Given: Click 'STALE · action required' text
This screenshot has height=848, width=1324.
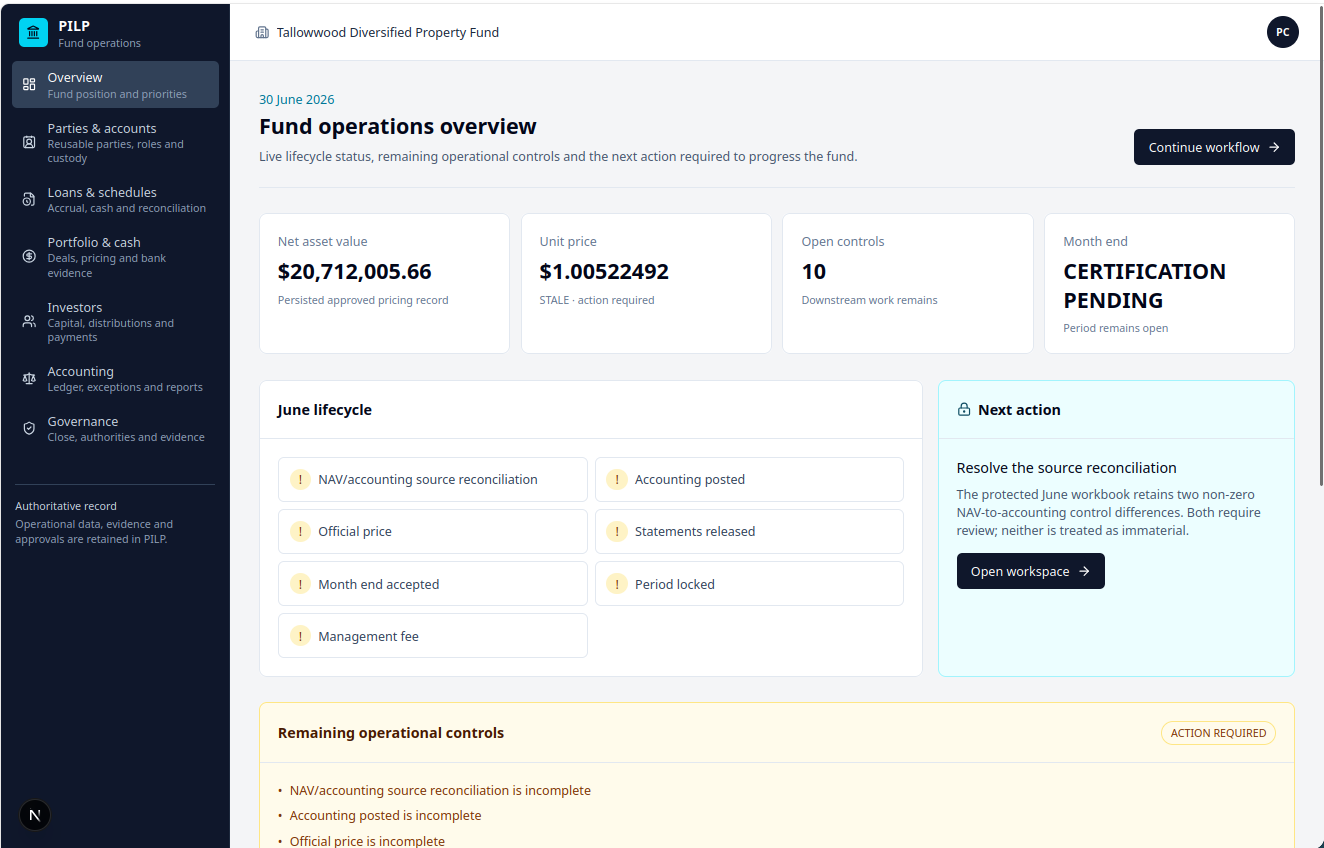Looking at the screenshot, I should pos(597,300).
